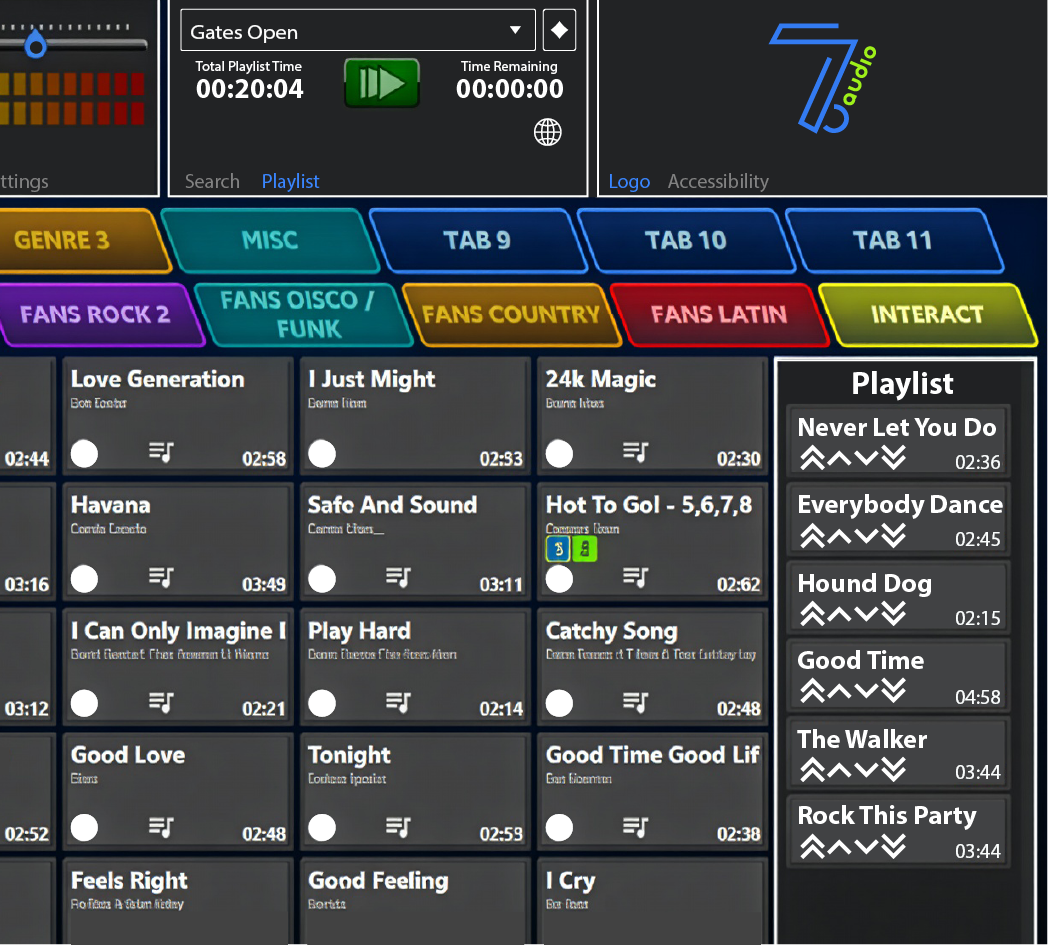
Task: Click the queue icon on I Can Only Imagine
Action: coord(161,702)
